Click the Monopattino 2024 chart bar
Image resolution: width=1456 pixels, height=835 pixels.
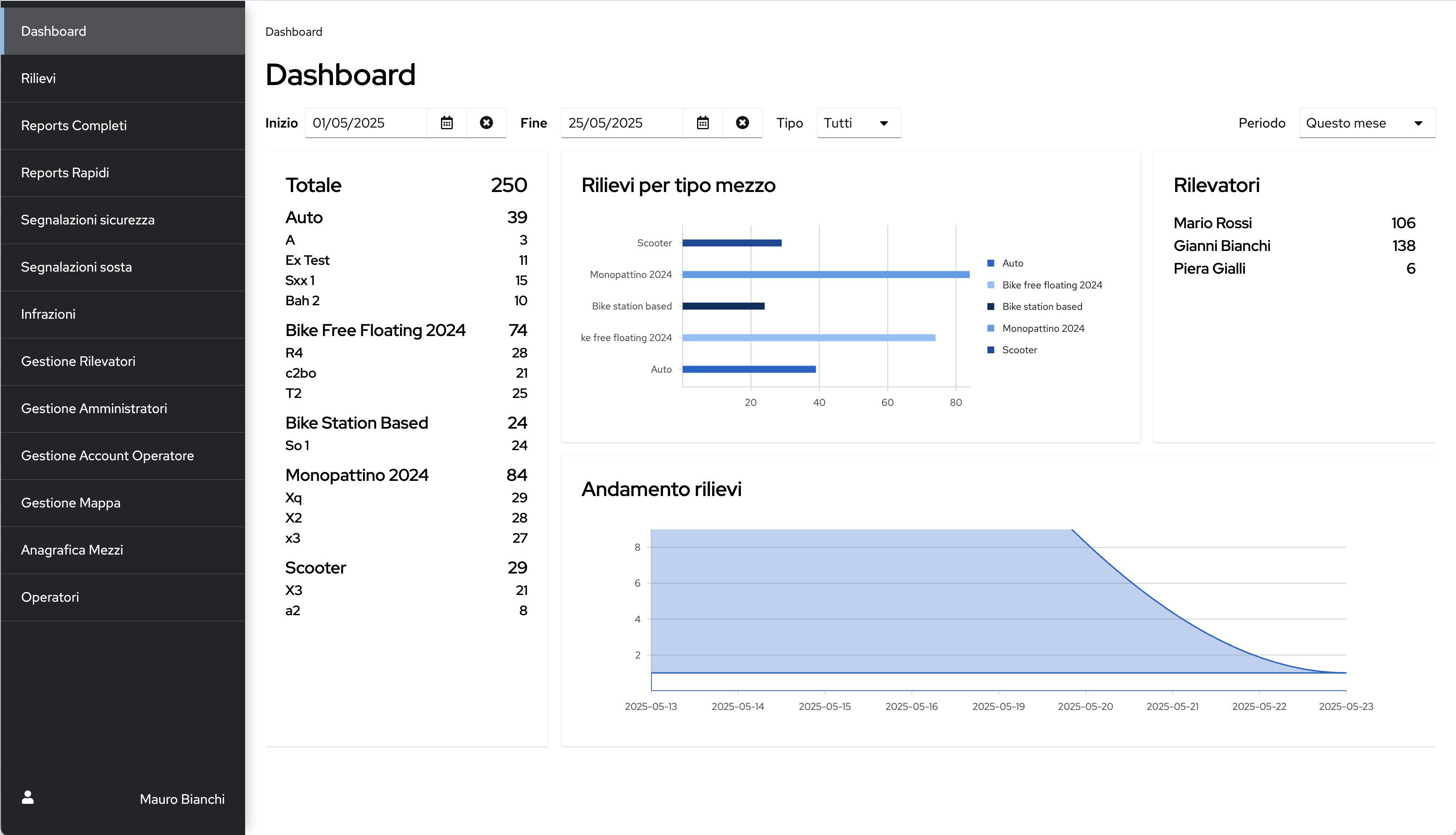(825, 275)
